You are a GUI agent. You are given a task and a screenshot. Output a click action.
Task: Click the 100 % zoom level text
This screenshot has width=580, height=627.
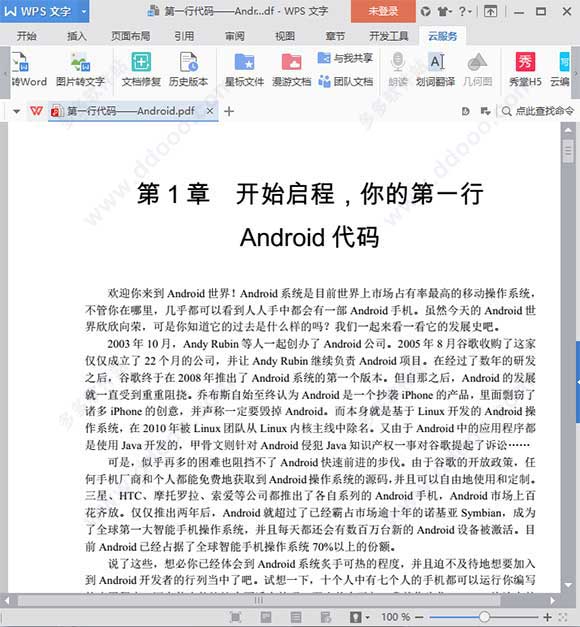point(396,617)
